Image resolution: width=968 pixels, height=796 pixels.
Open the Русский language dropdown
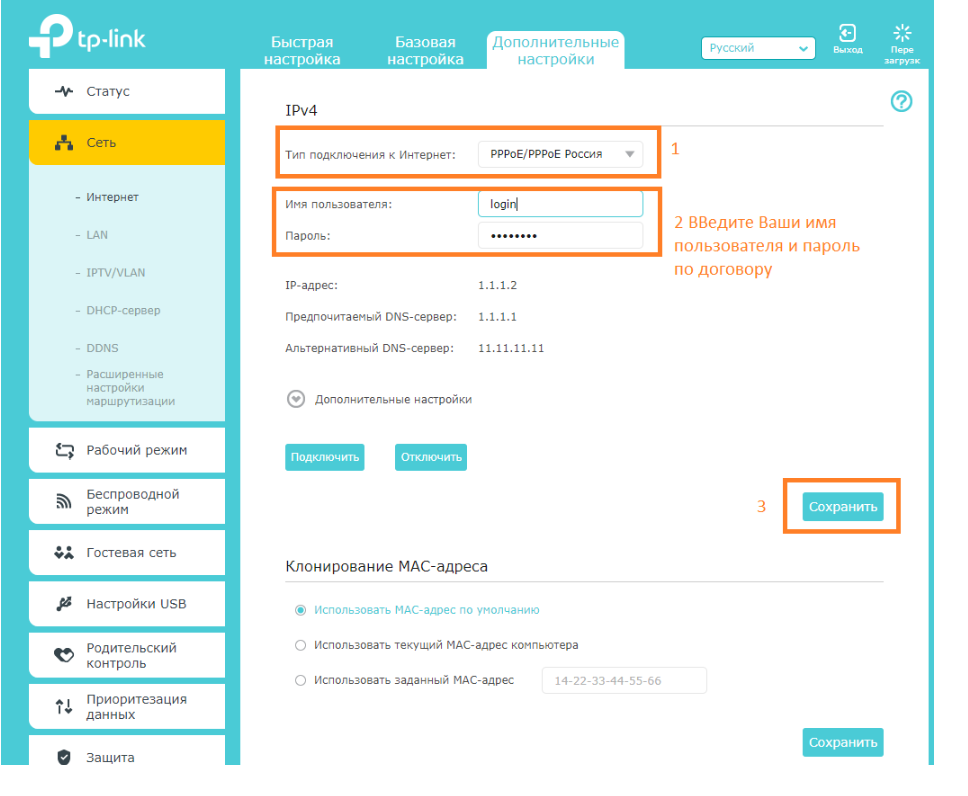758,48
